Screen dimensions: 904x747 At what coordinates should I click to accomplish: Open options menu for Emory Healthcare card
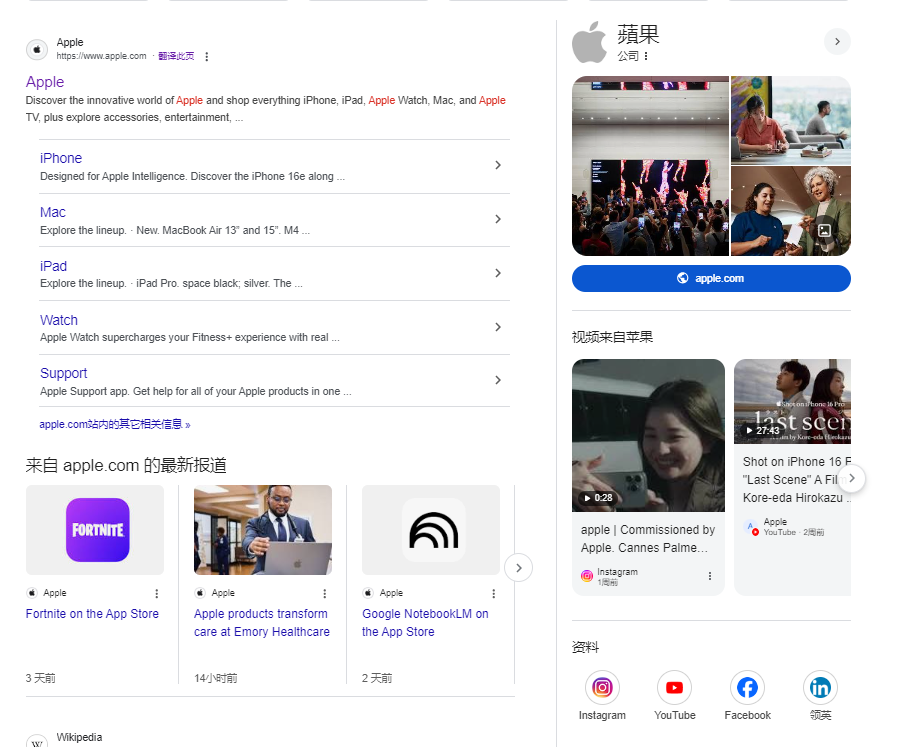325,593
